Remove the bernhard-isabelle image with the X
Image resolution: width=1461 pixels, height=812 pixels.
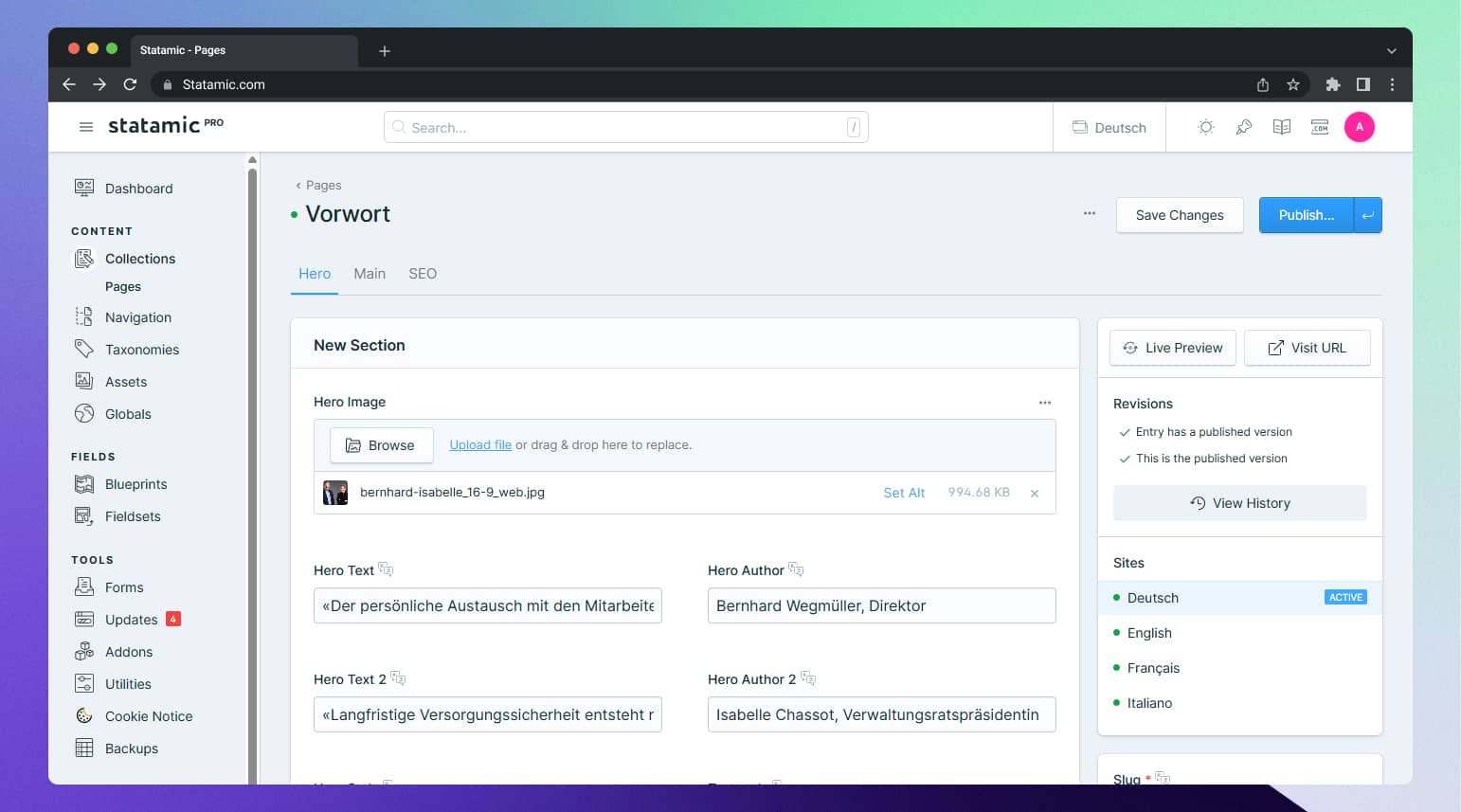(1034, 493)
